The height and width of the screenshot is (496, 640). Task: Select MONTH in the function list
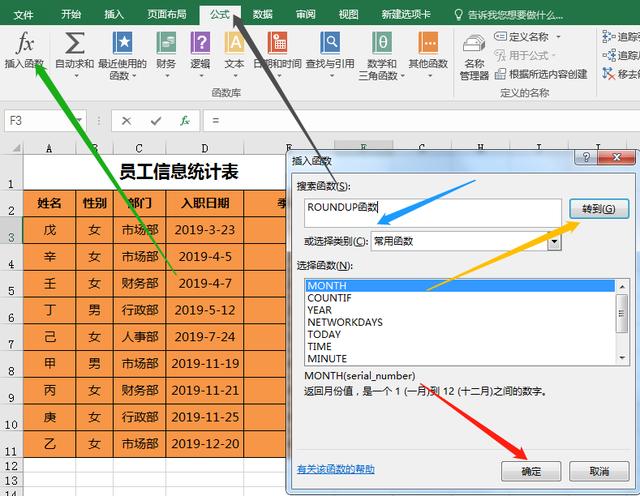pos(460,285)
